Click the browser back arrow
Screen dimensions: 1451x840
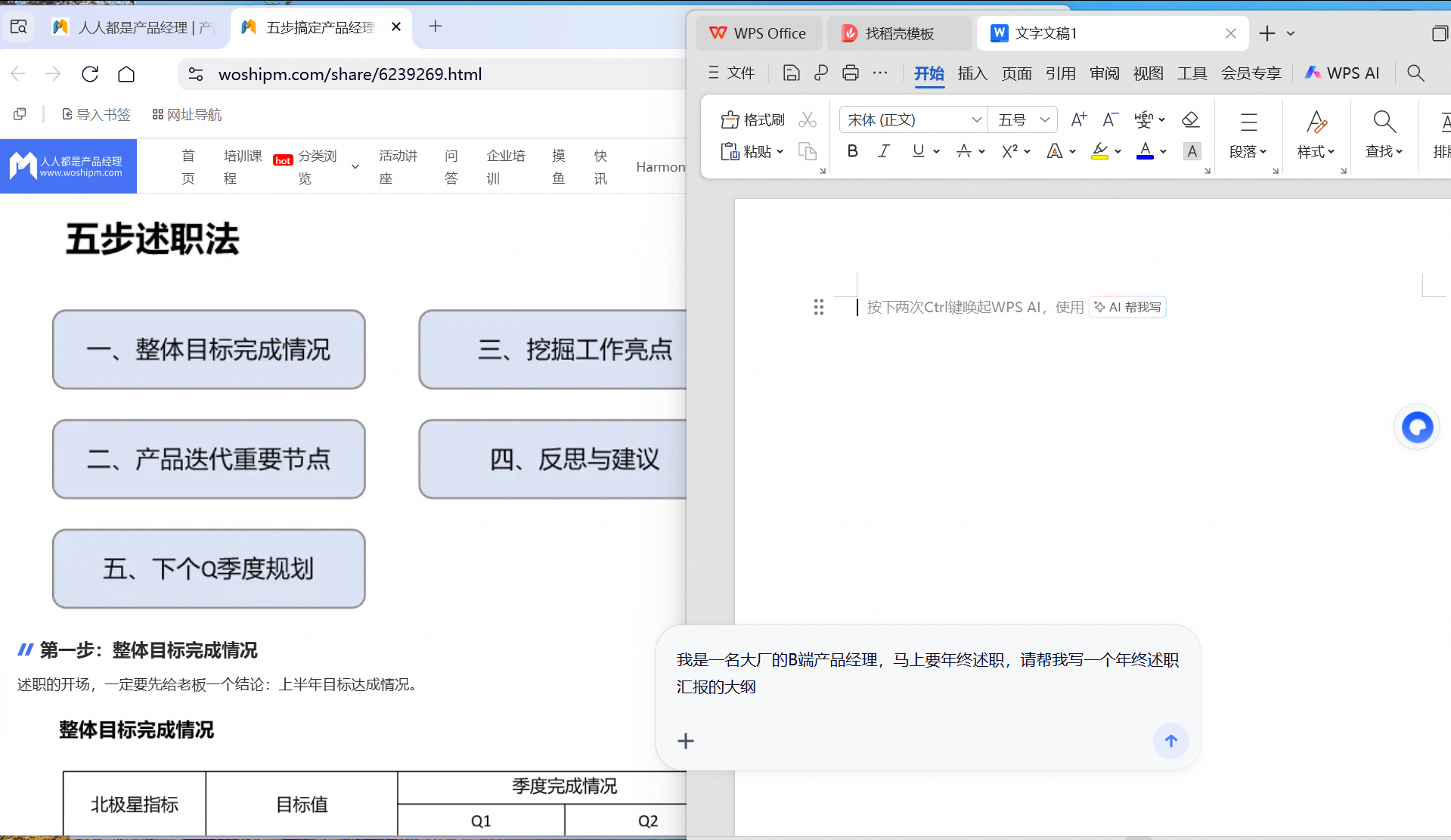(x=19, y=74)
